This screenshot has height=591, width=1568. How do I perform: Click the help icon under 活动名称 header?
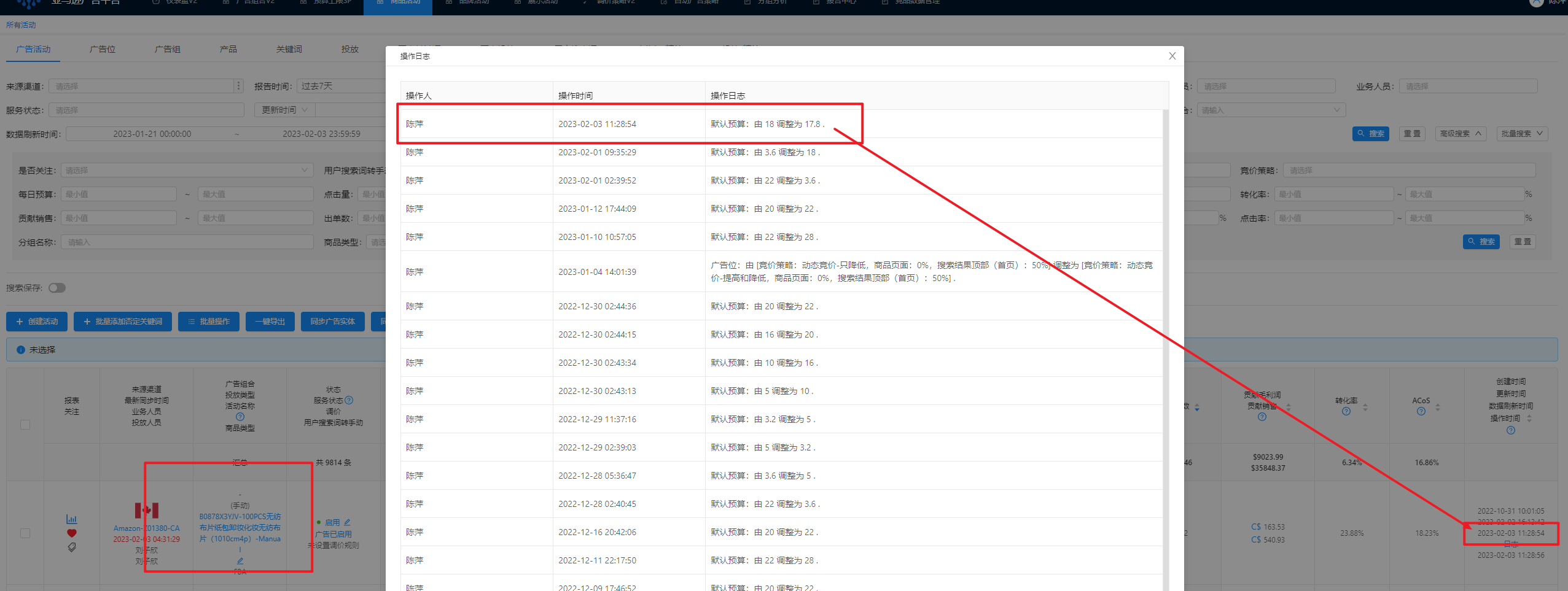click(240, 417)
